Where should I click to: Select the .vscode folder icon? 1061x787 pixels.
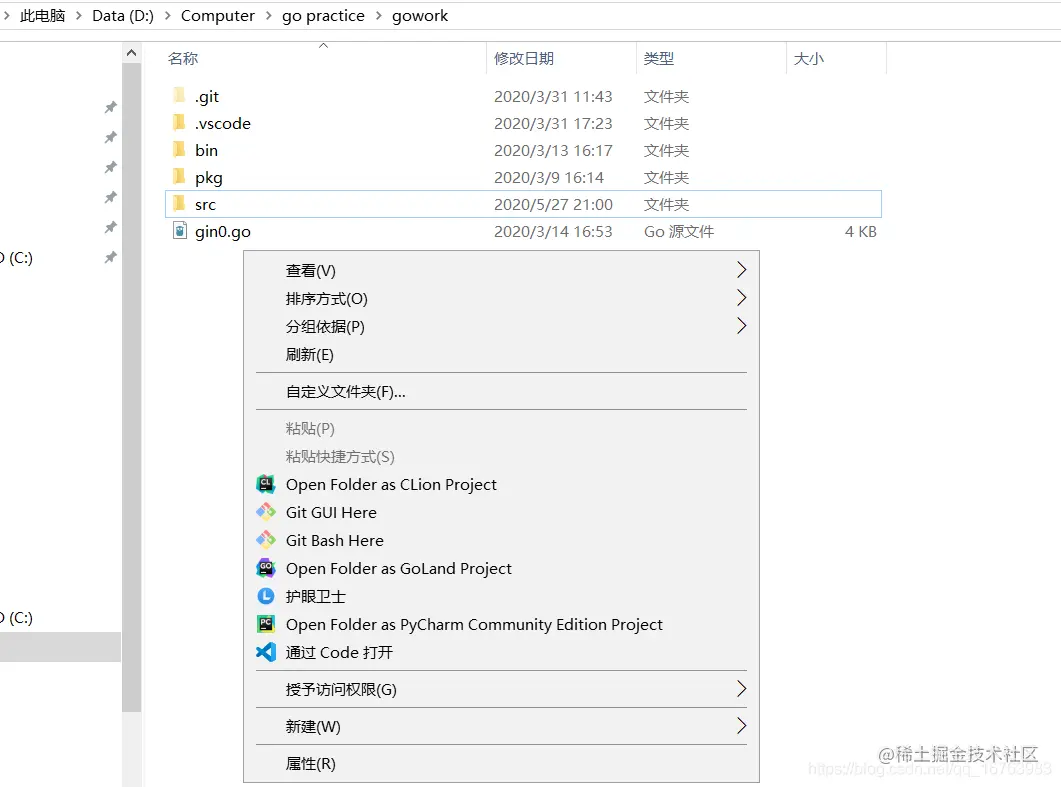pos(179,122)
